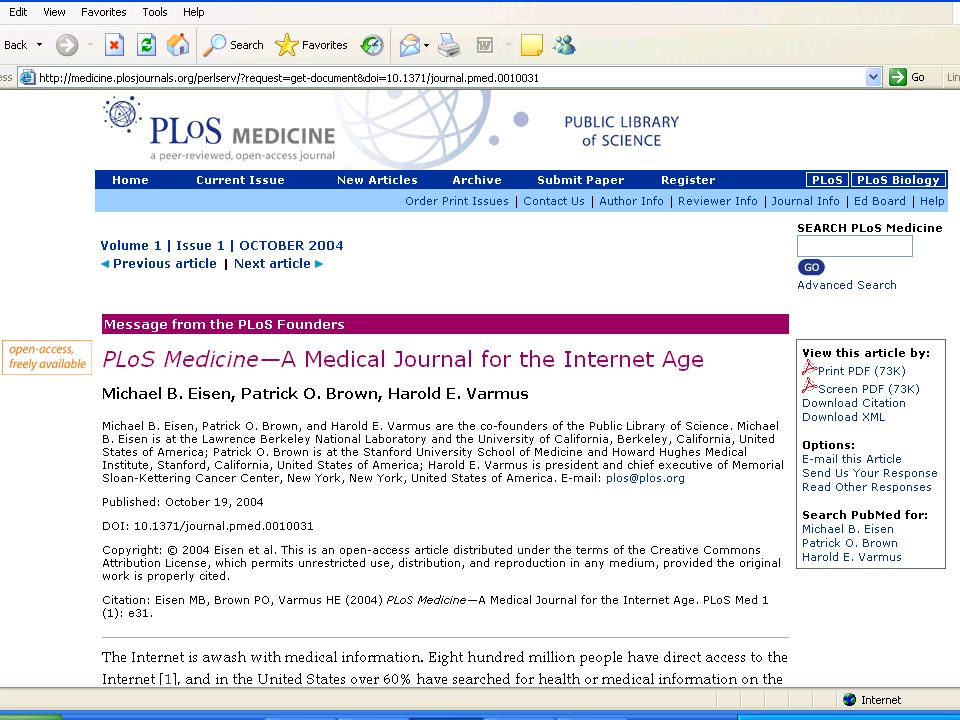Expand the Mail button dropdown arrow
This screenshot has width=960, height=720.
pos(427,45)
